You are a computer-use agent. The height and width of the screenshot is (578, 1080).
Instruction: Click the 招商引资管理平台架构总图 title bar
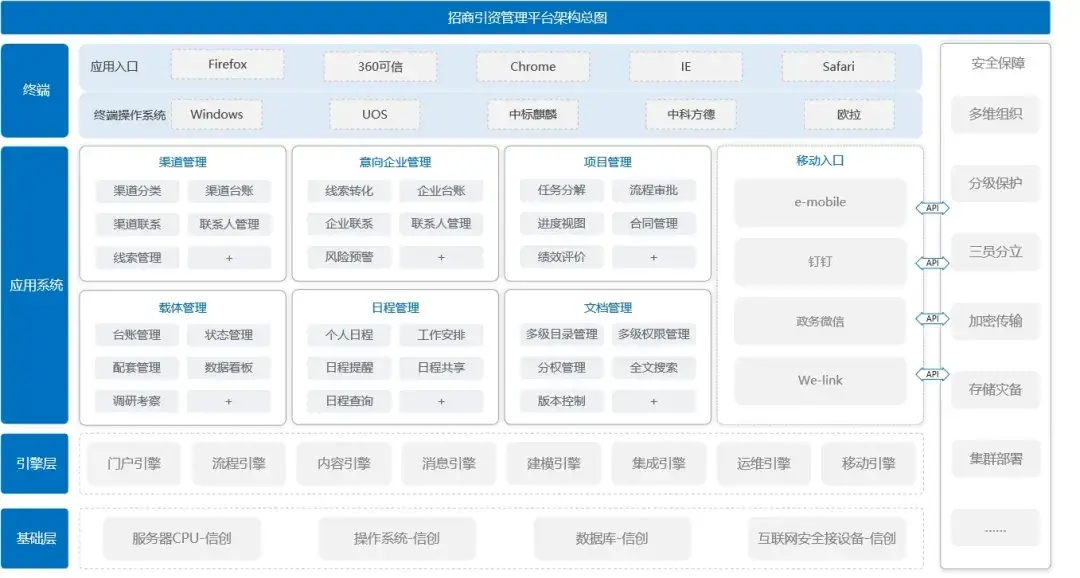click(x=526, y=17)
